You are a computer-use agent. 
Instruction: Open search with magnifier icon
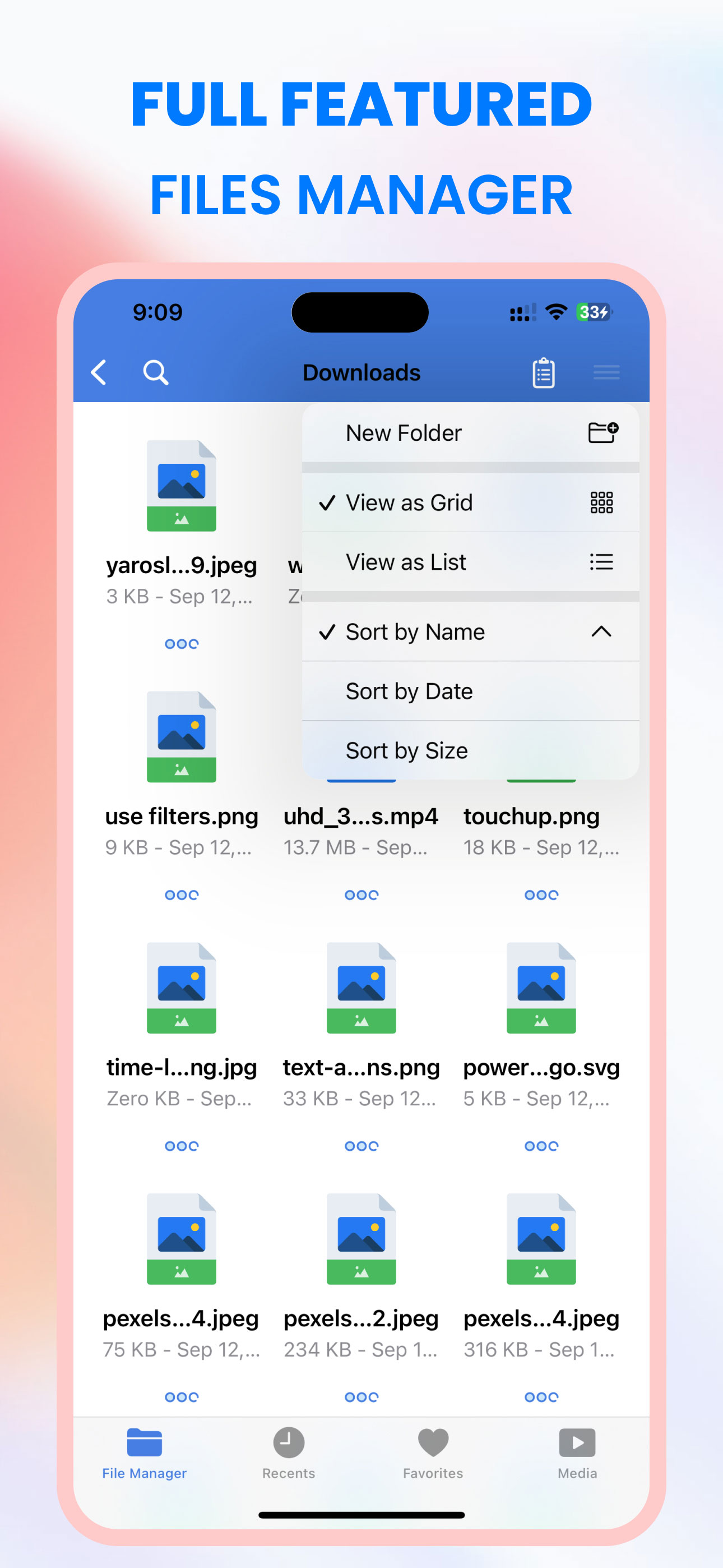155,372
